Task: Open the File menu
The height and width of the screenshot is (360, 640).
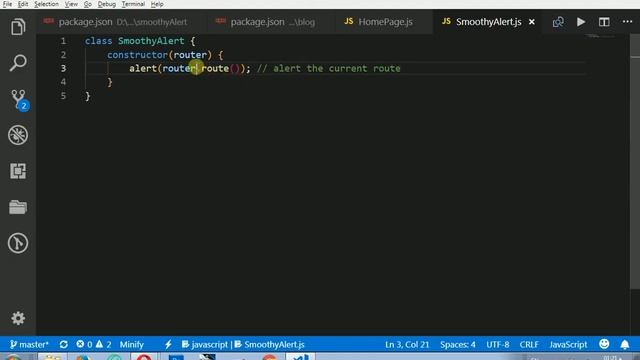Action: point(7,4)
